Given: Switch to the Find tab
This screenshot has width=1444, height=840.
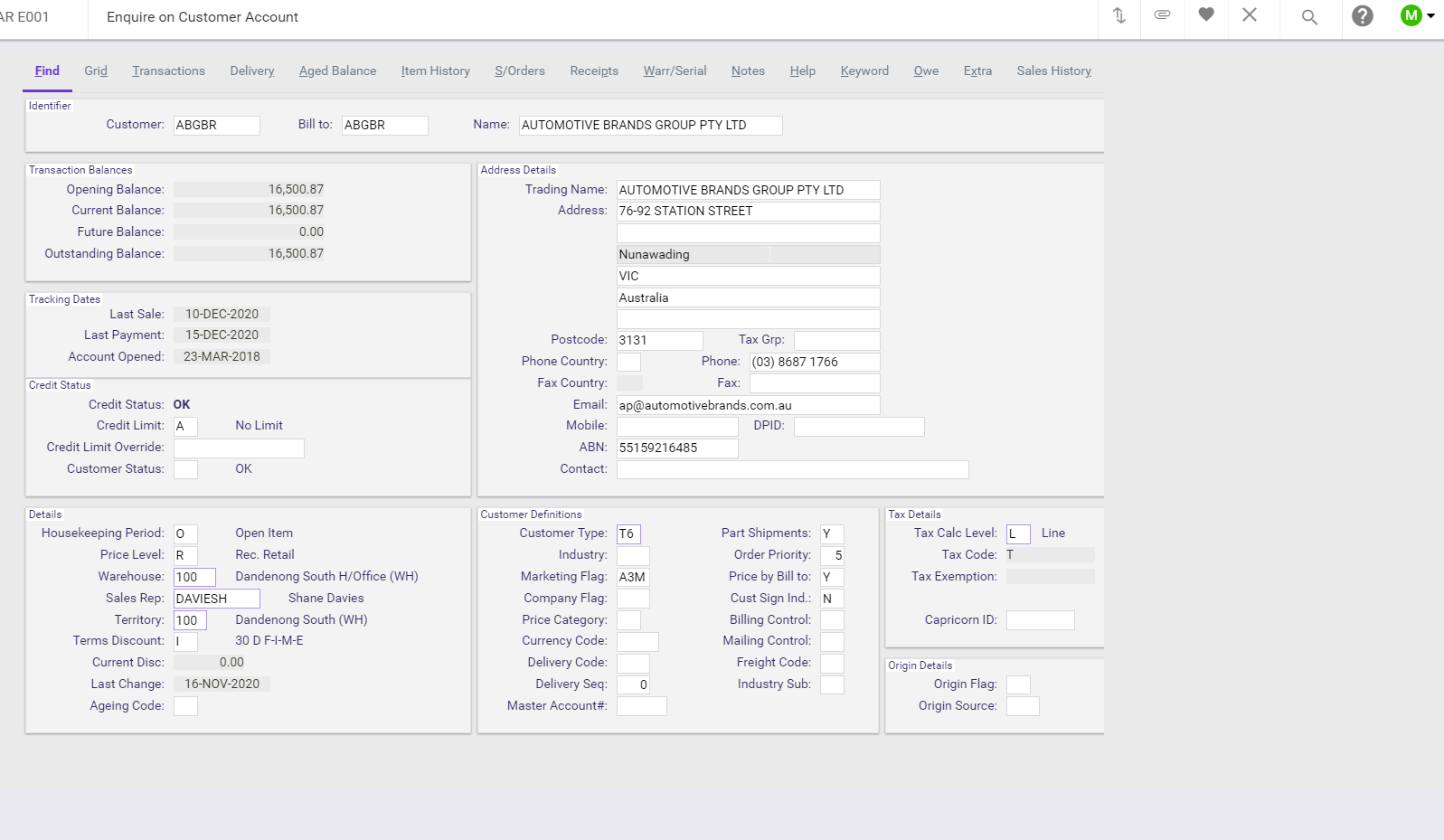Looking at the screenshot, I should pyautogui.click(x=47, y=71).
